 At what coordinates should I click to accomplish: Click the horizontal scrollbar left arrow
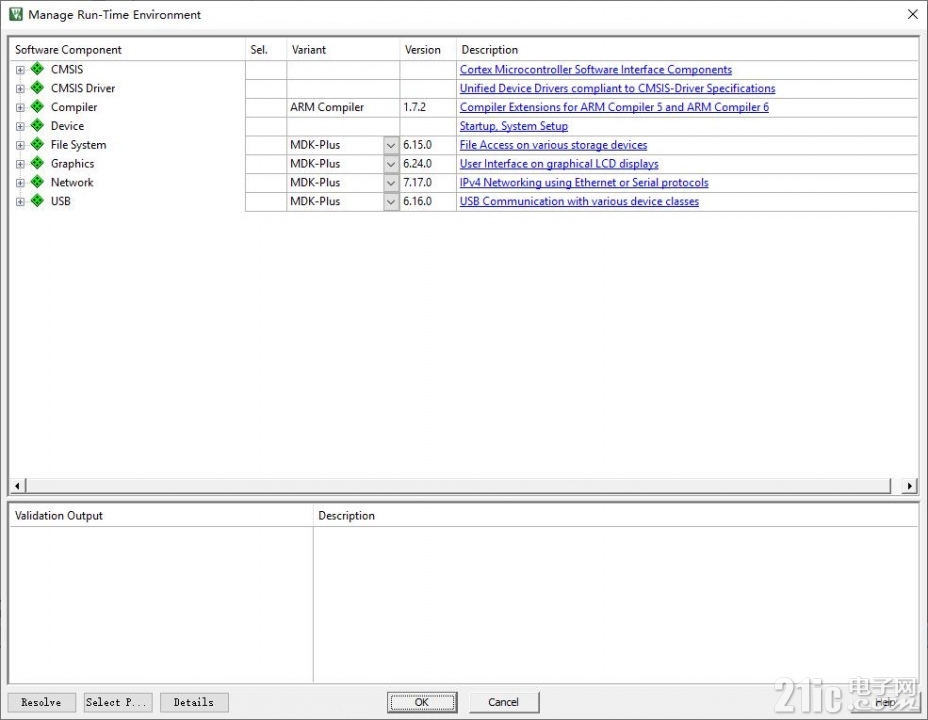[17, 486]
